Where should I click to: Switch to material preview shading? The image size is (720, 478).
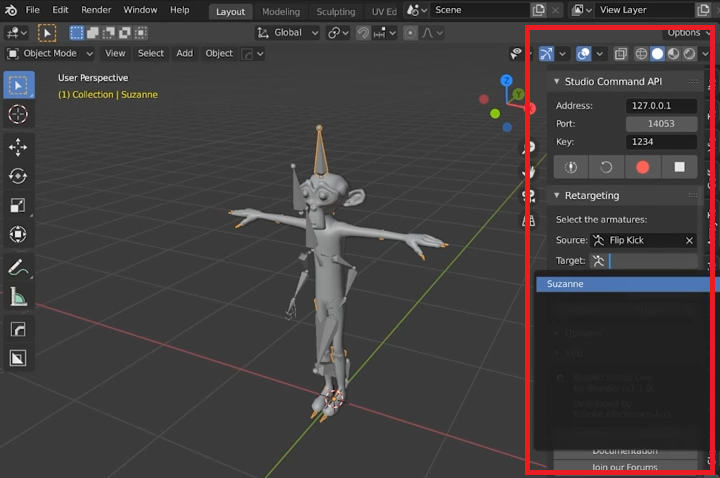point(673,54)
